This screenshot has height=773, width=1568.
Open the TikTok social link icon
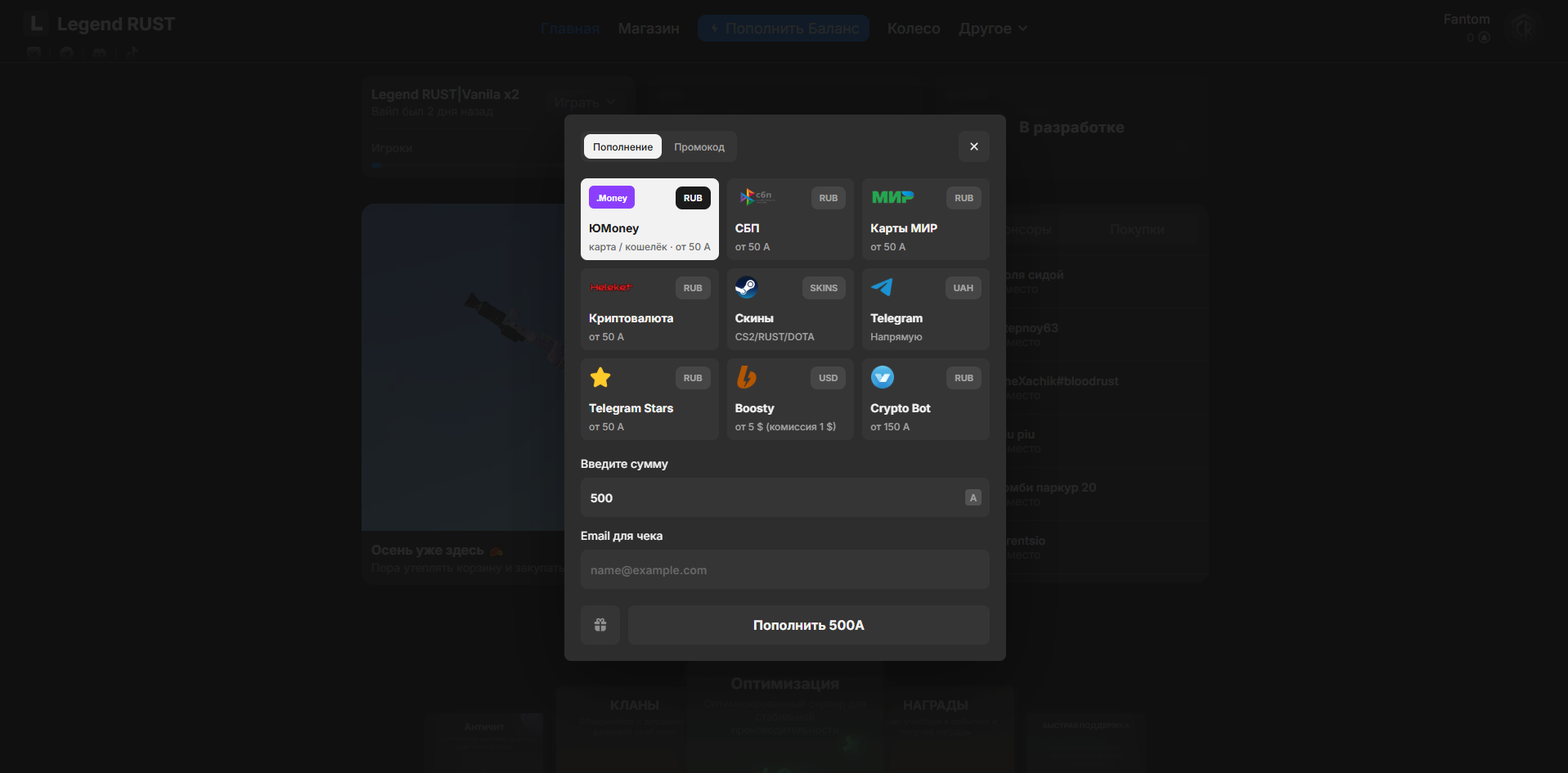pos(133,52)
